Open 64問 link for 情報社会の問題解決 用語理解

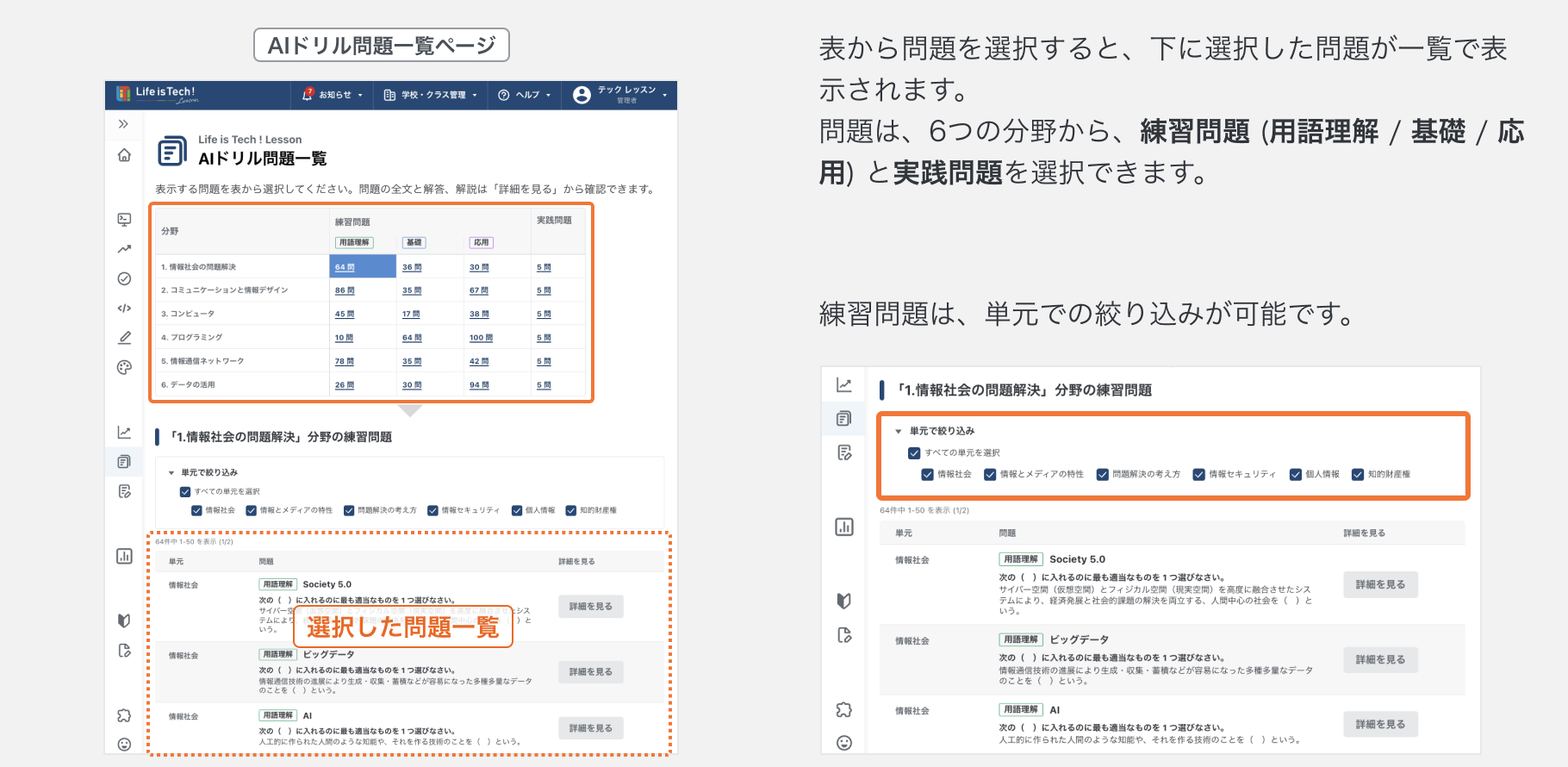pos(345,267)
